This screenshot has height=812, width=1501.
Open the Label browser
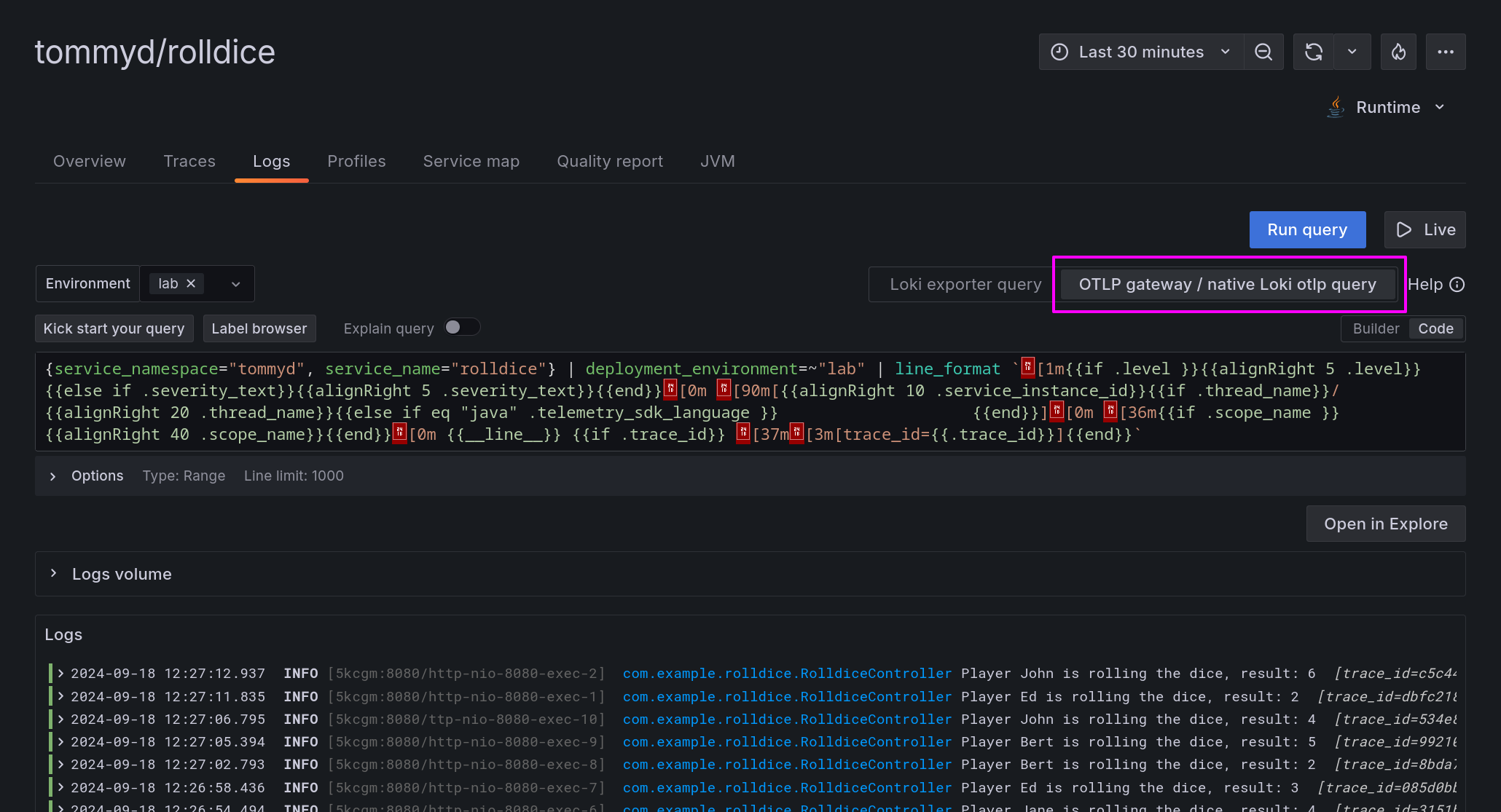[x=259, y=328]
